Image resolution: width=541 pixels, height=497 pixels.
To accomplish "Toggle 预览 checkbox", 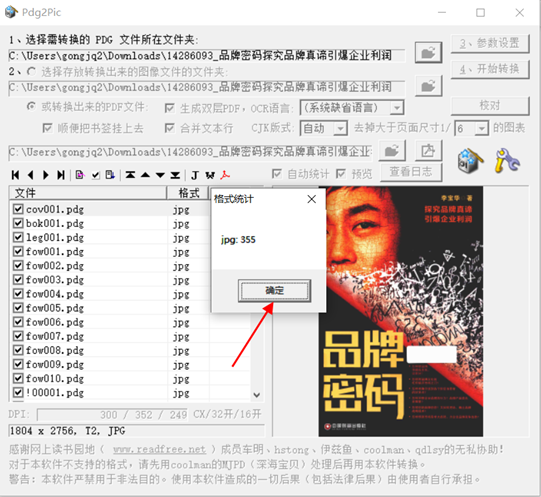I will coord(341,174).
